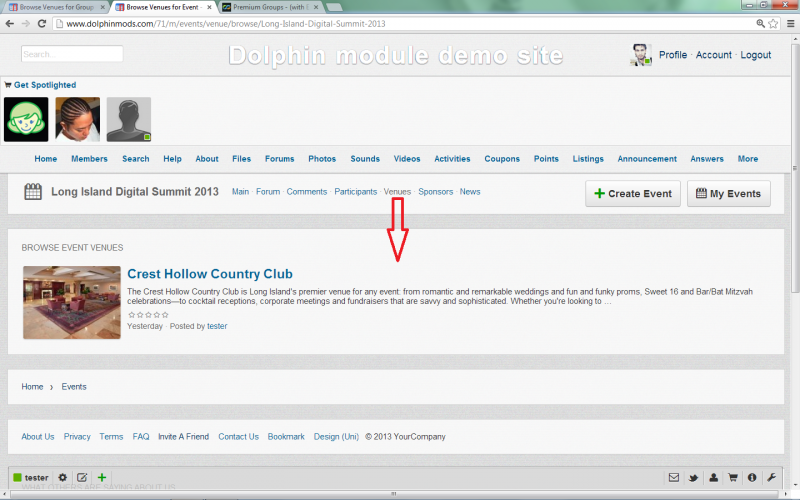The width and height of the screenshot is (800, 500).
Task: Click the site Search input field
Action: tap(72, 54)
